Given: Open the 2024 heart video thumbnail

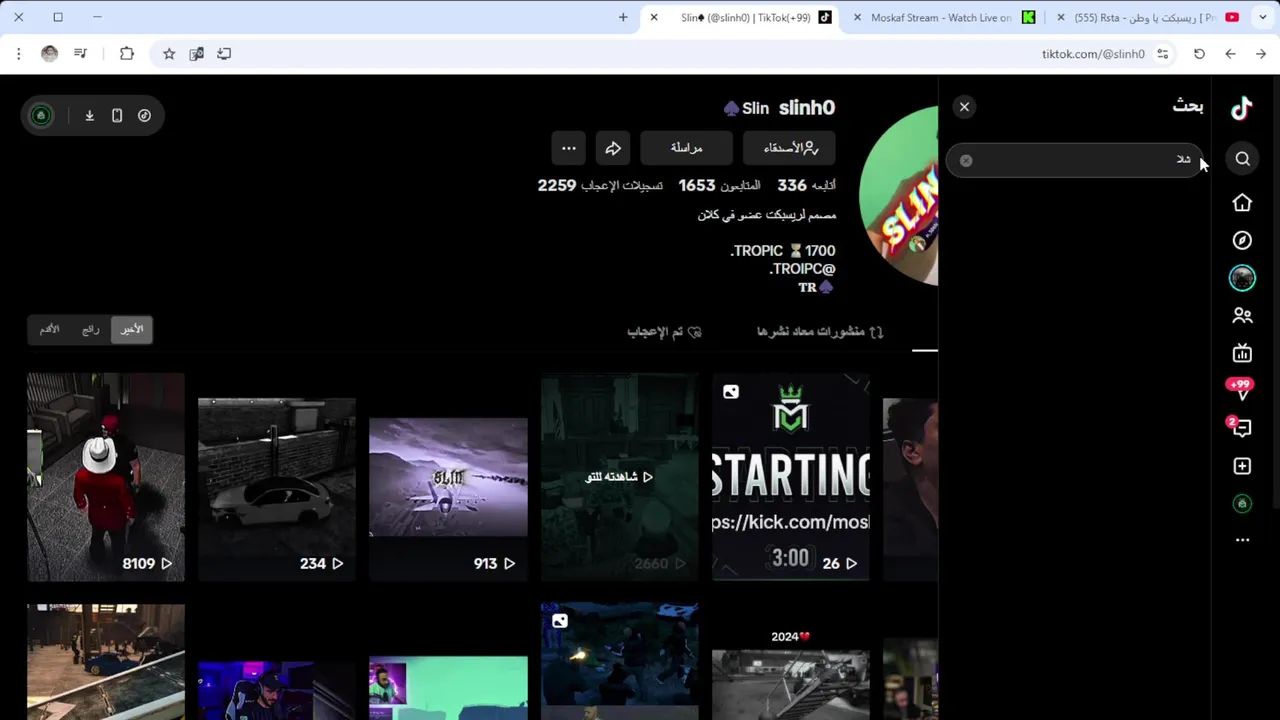Looking at the screenshot, I should pos(790,661).
